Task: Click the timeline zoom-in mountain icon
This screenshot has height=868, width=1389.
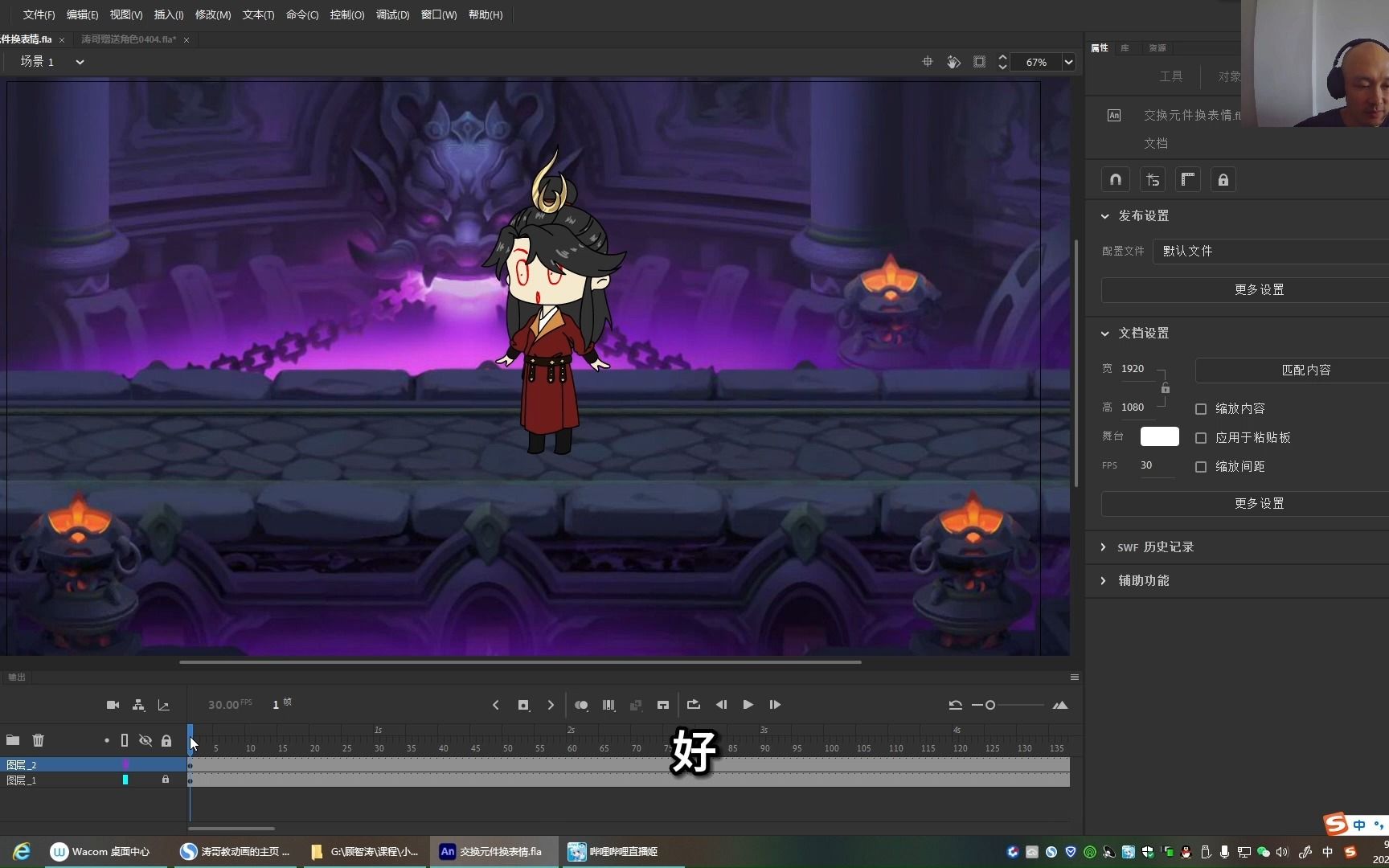Action: tap(1060, 705)
